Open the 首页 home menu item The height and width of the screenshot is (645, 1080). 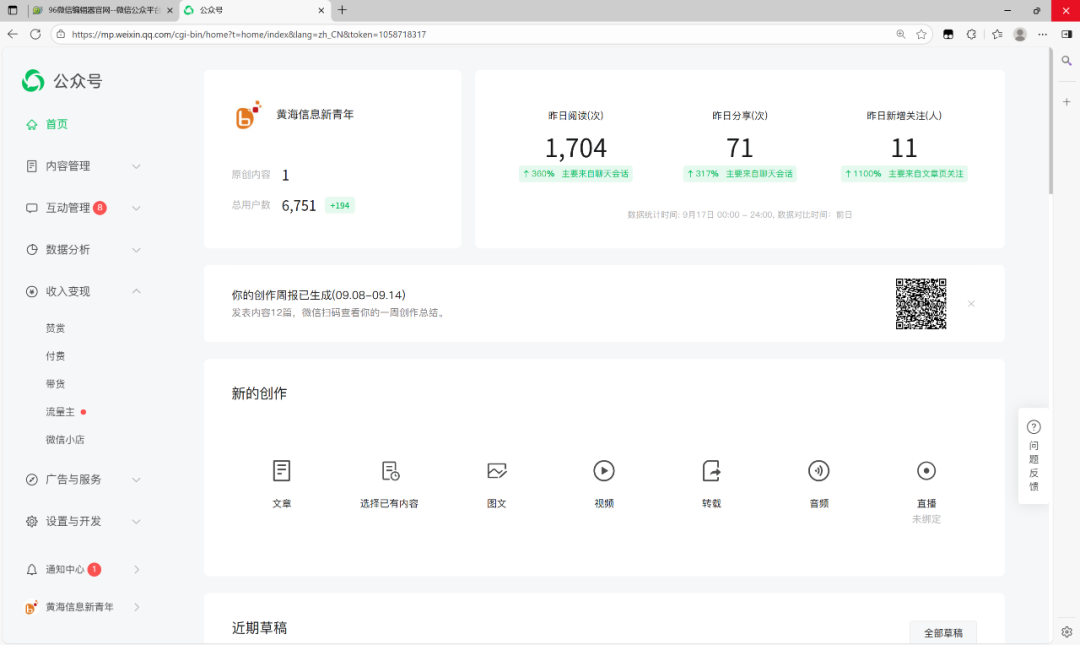[57, 125]
